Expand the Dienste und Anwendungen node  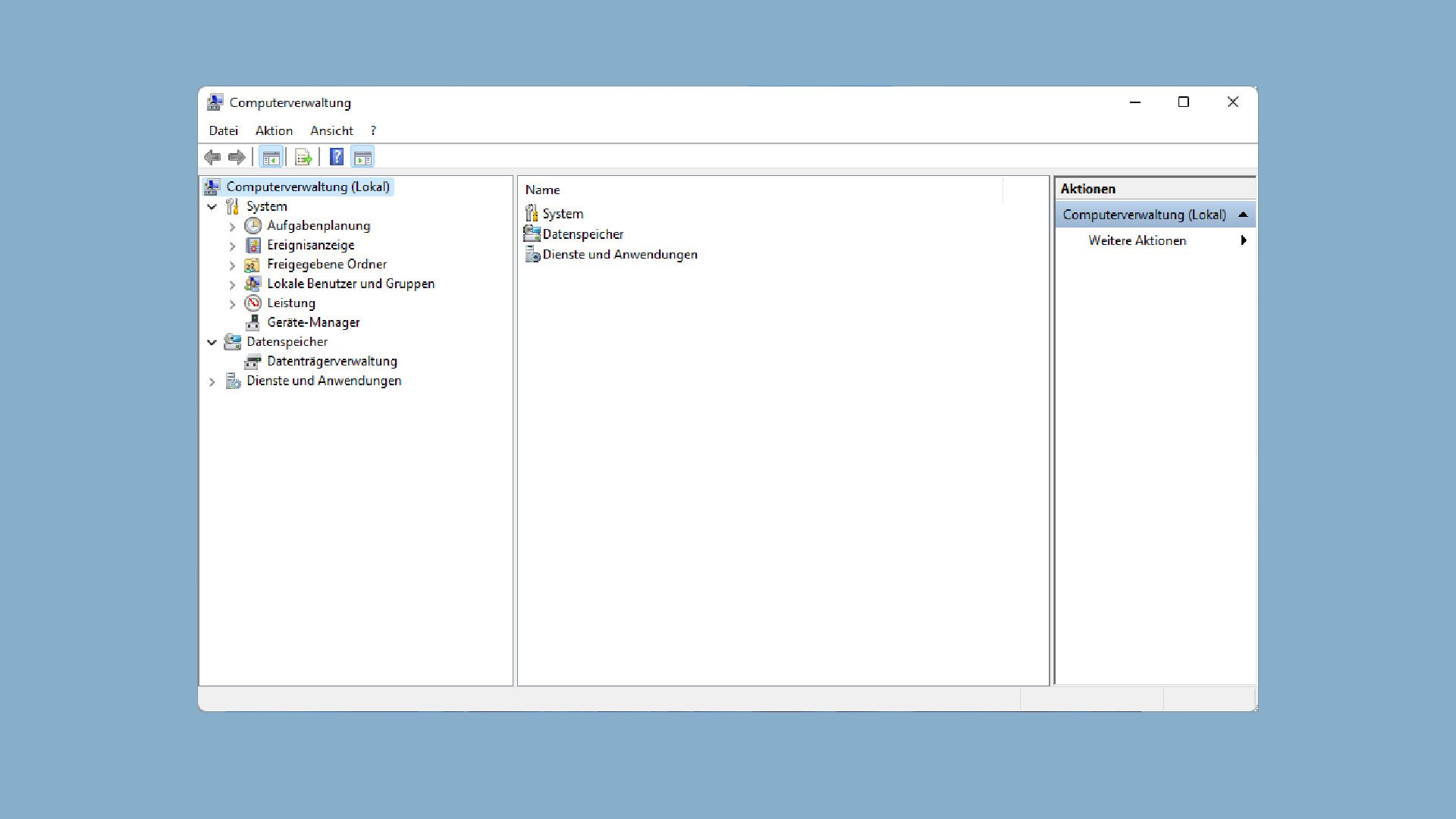pos(212,381)
